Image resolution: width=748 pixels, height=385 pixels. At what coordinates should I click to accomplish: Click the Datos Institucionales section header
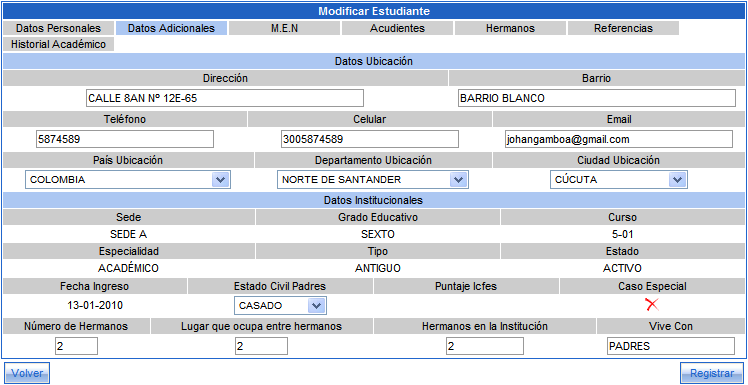[374, 200]
